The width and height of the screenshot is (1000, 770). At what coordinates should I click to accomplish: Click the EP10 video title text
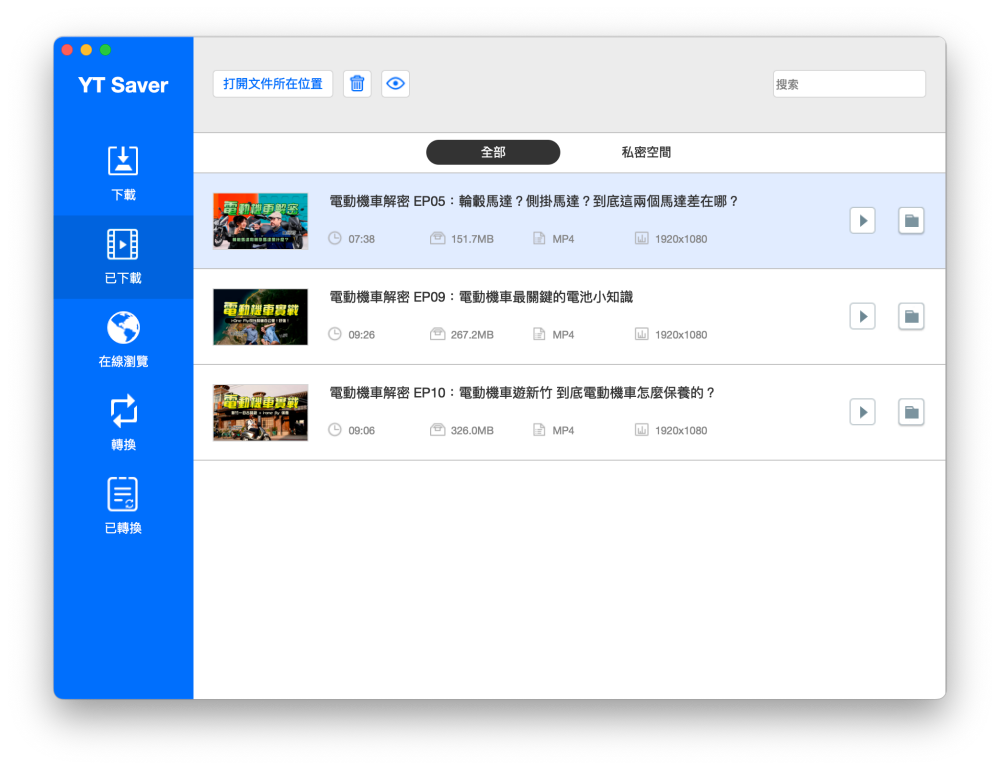tap(522, 393)
